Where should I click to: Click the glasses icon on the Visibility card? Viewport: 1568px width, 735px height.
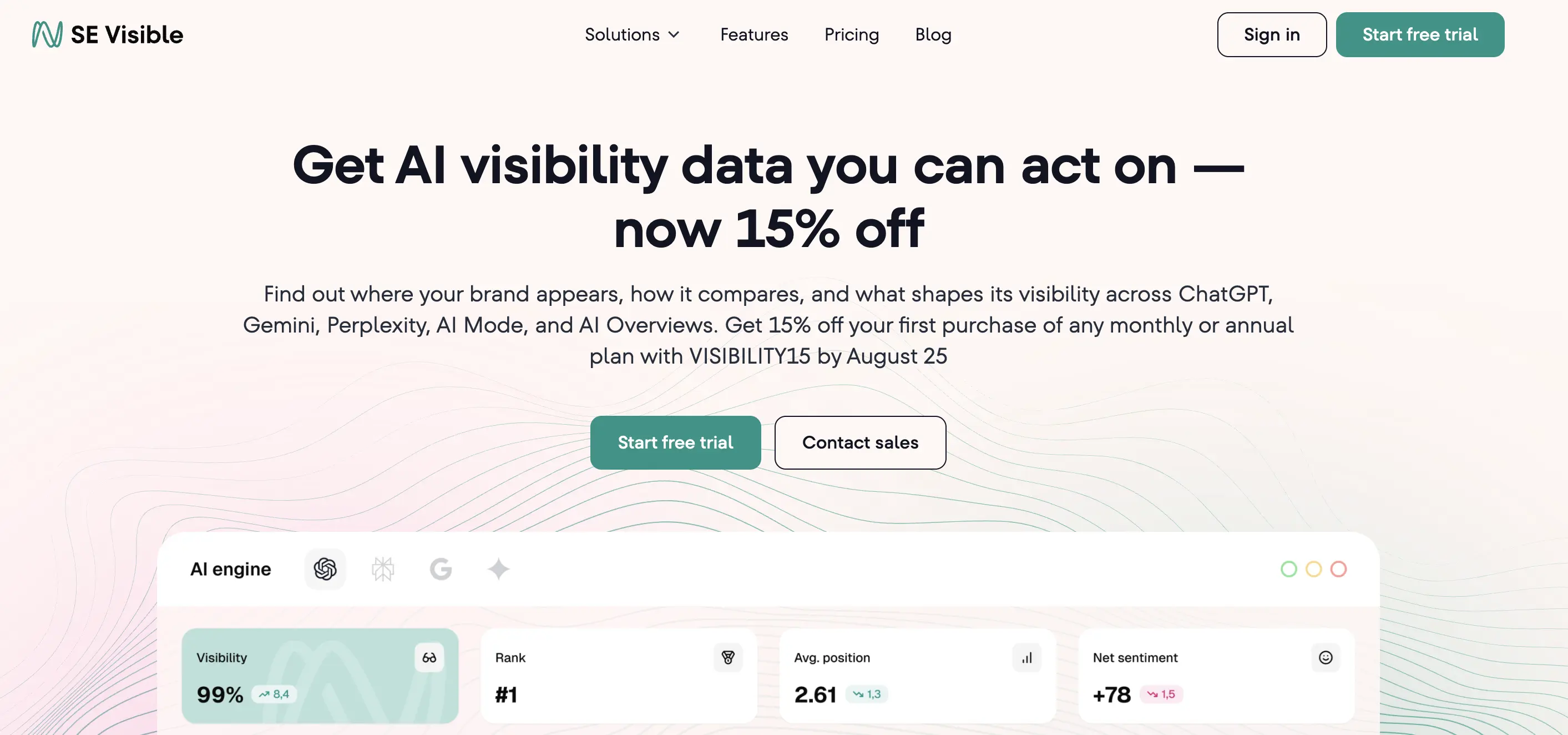click(x=429, y=657)
